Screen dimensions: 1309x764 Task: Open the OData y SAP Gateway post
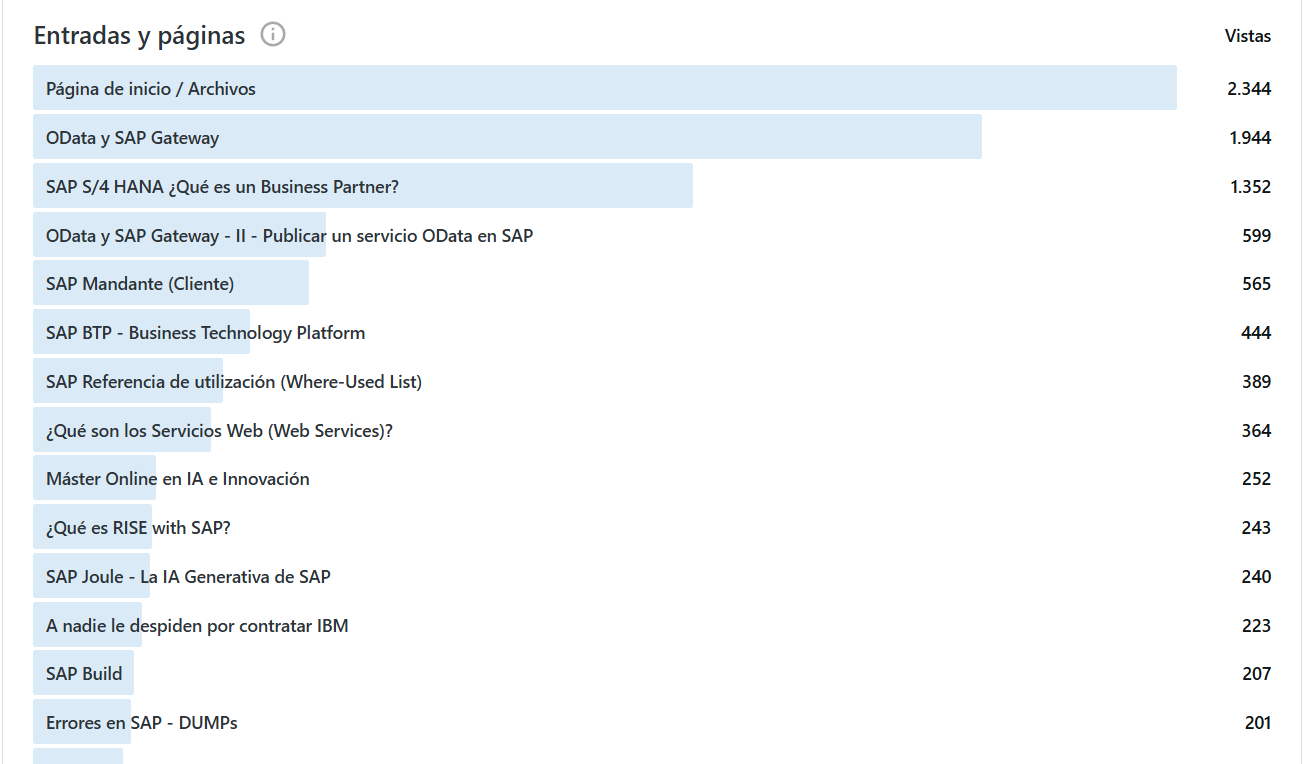[132, 138]
